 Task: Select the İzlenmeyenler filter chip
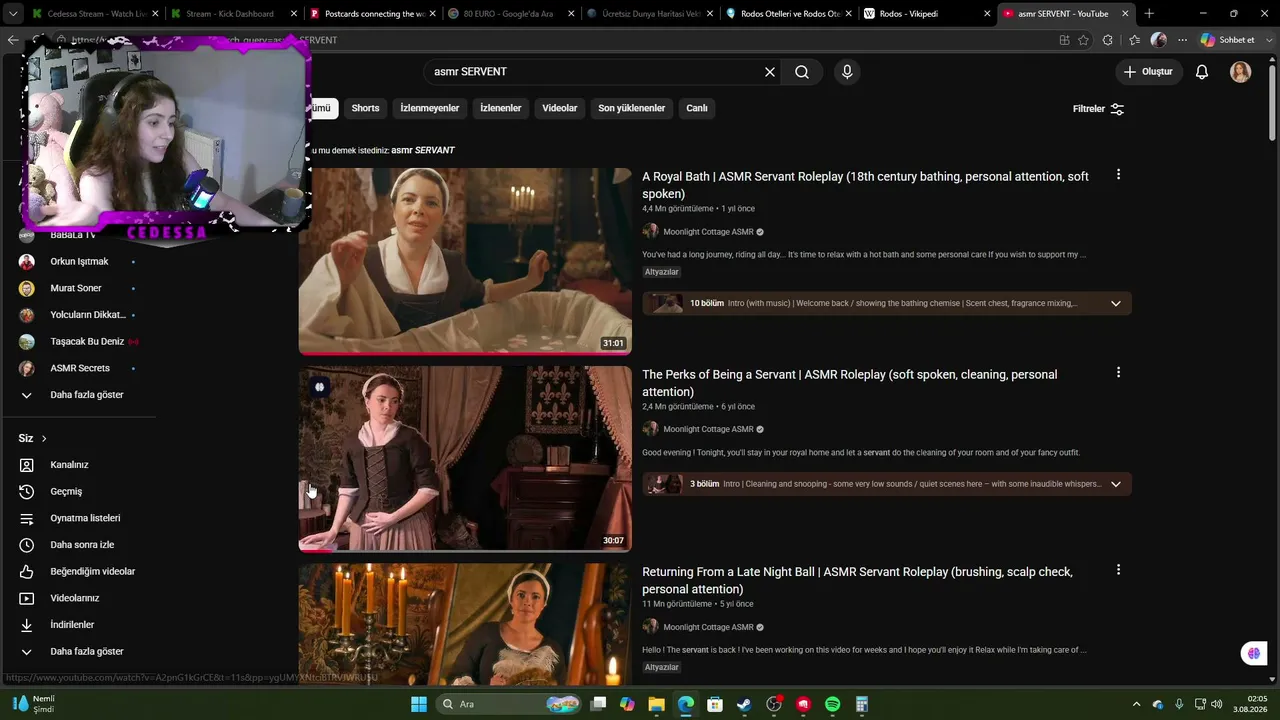(430, 108)
